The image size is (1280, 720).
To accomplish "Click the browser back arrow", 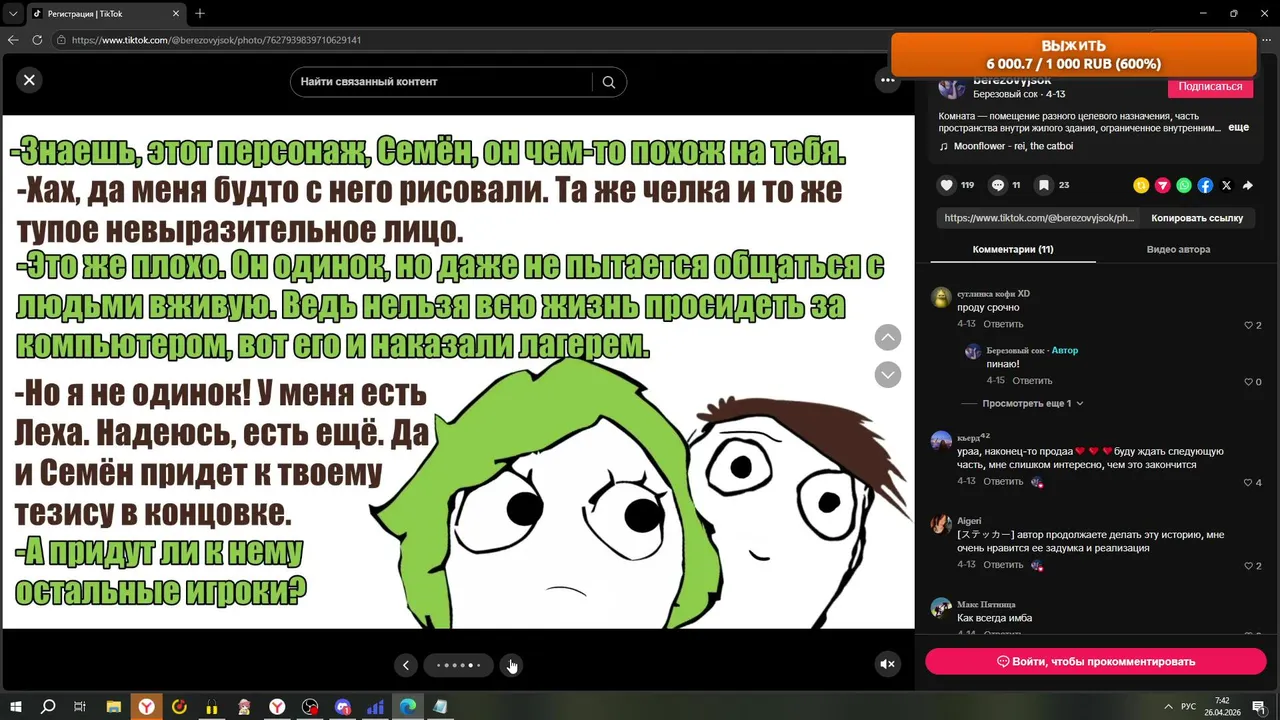I will tap(13, 40).
